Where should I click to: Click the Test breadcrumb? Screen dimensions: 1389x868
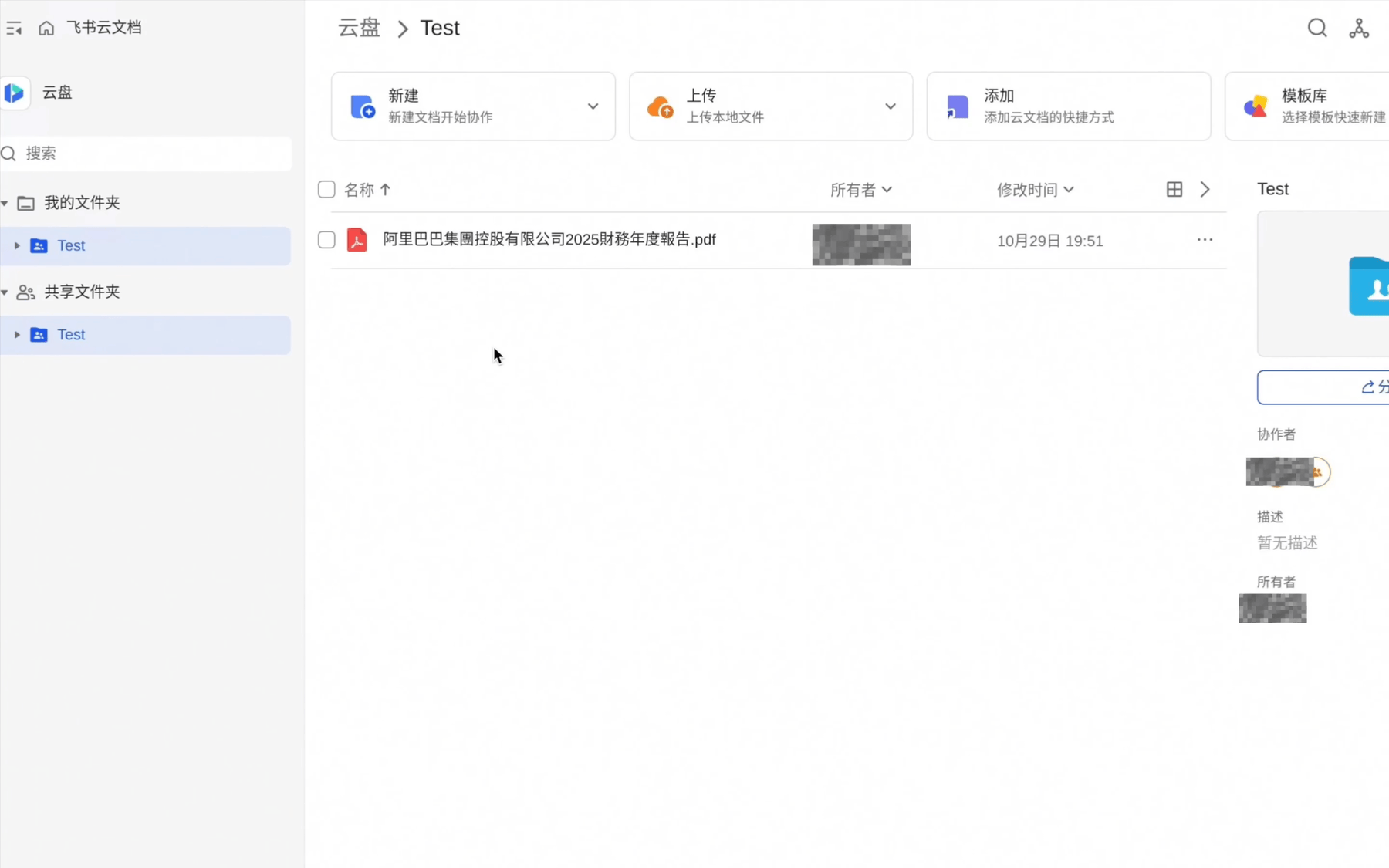coord(440,29)
